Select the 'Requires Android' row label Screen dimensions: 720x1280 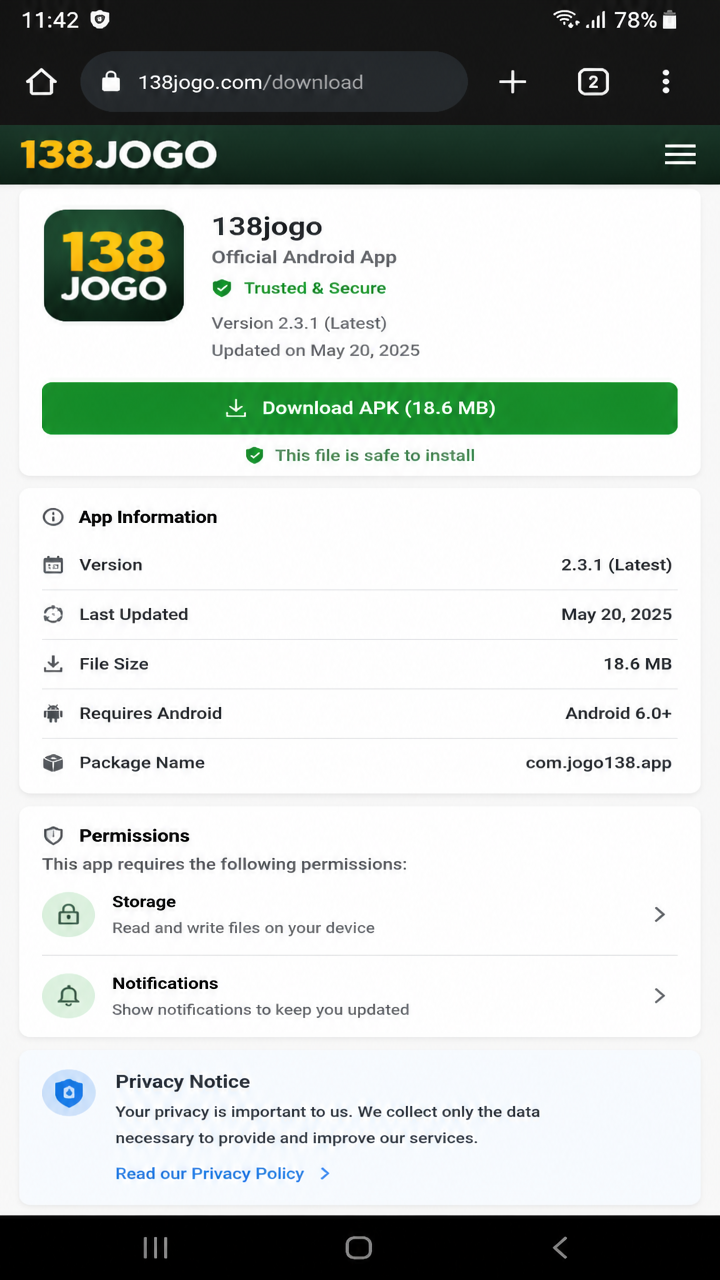pyautogui.click(x=151, y=713)
